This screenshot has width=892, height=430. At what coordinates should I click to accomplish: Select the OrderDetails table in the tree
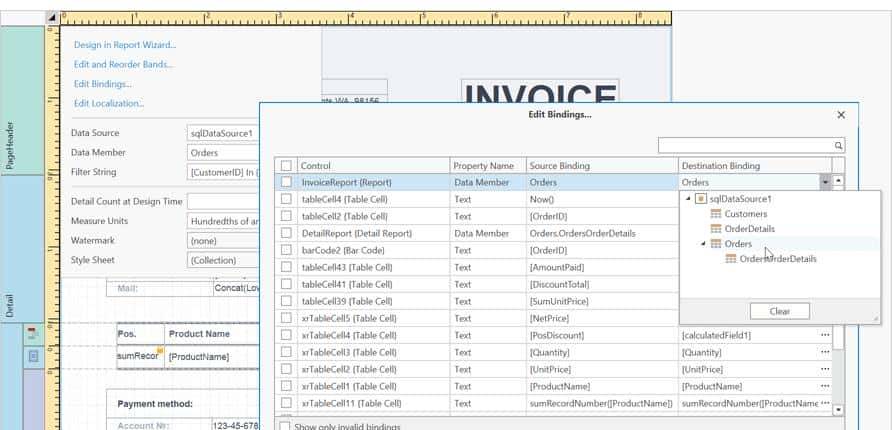coord(750,229)
